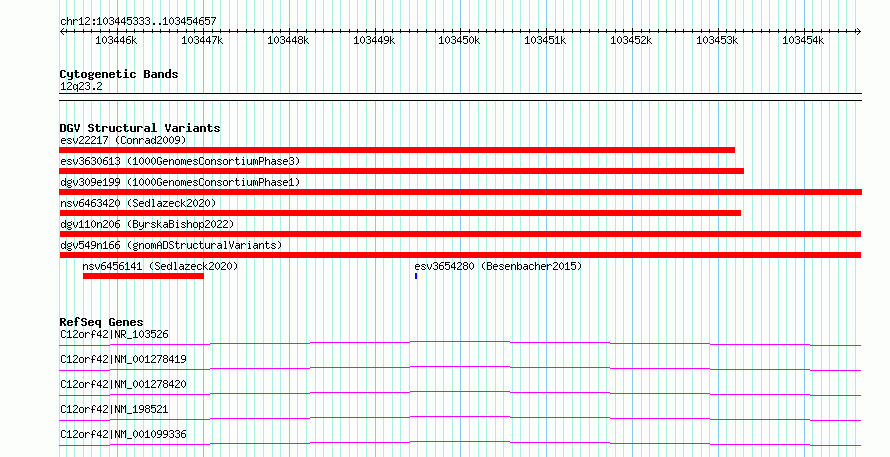Click the C12orf42|NM_001278420 transcript label

[x=123, y=384]
